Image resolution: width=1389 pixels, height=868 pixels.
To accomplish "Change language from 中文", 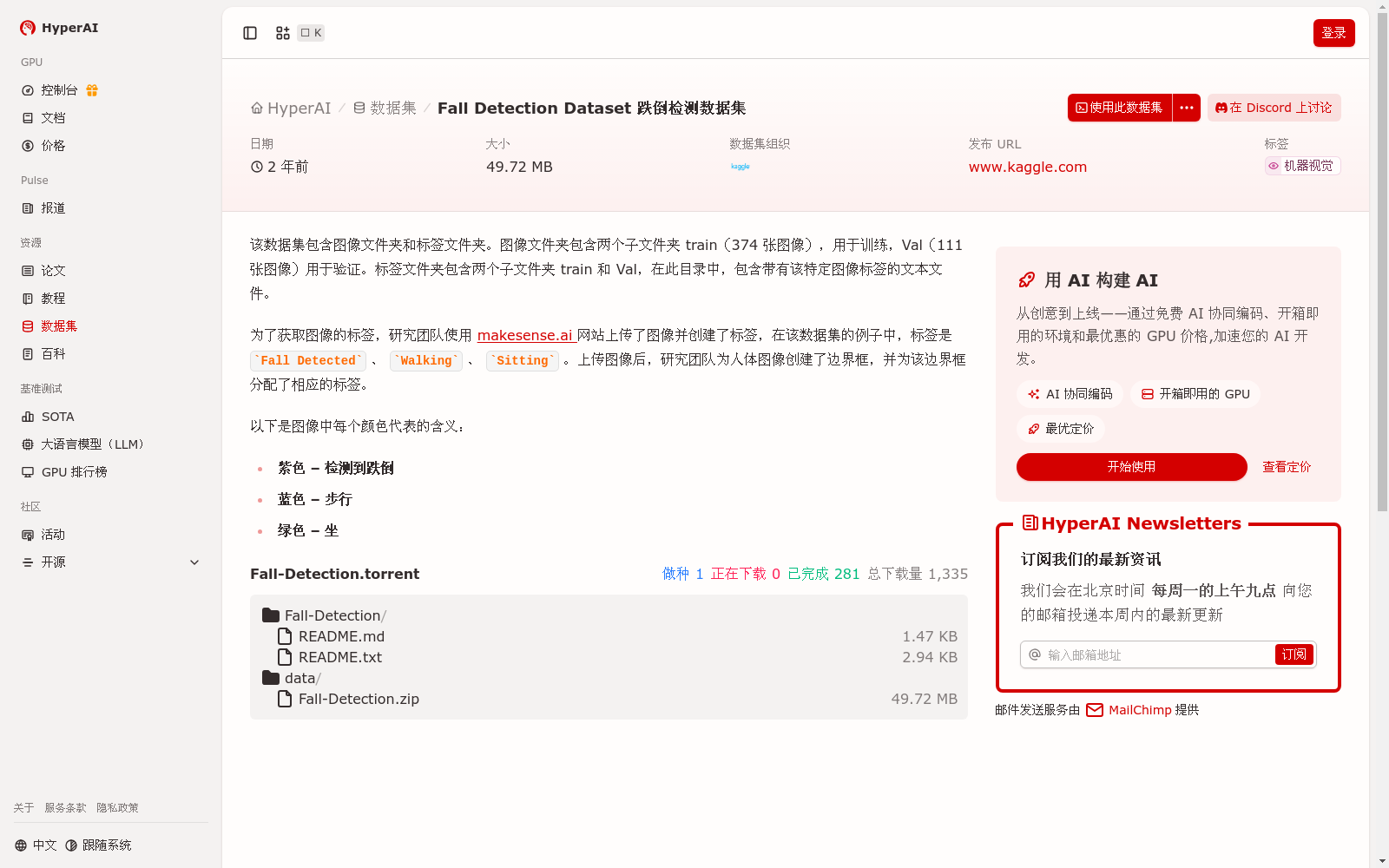I will point(36,845).
